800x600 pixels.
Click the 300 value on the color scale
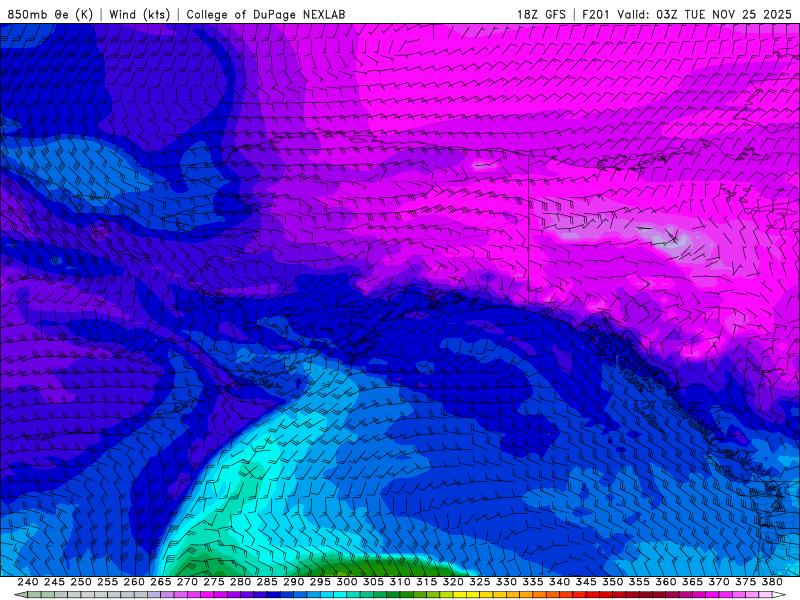[x=346, y=582]
